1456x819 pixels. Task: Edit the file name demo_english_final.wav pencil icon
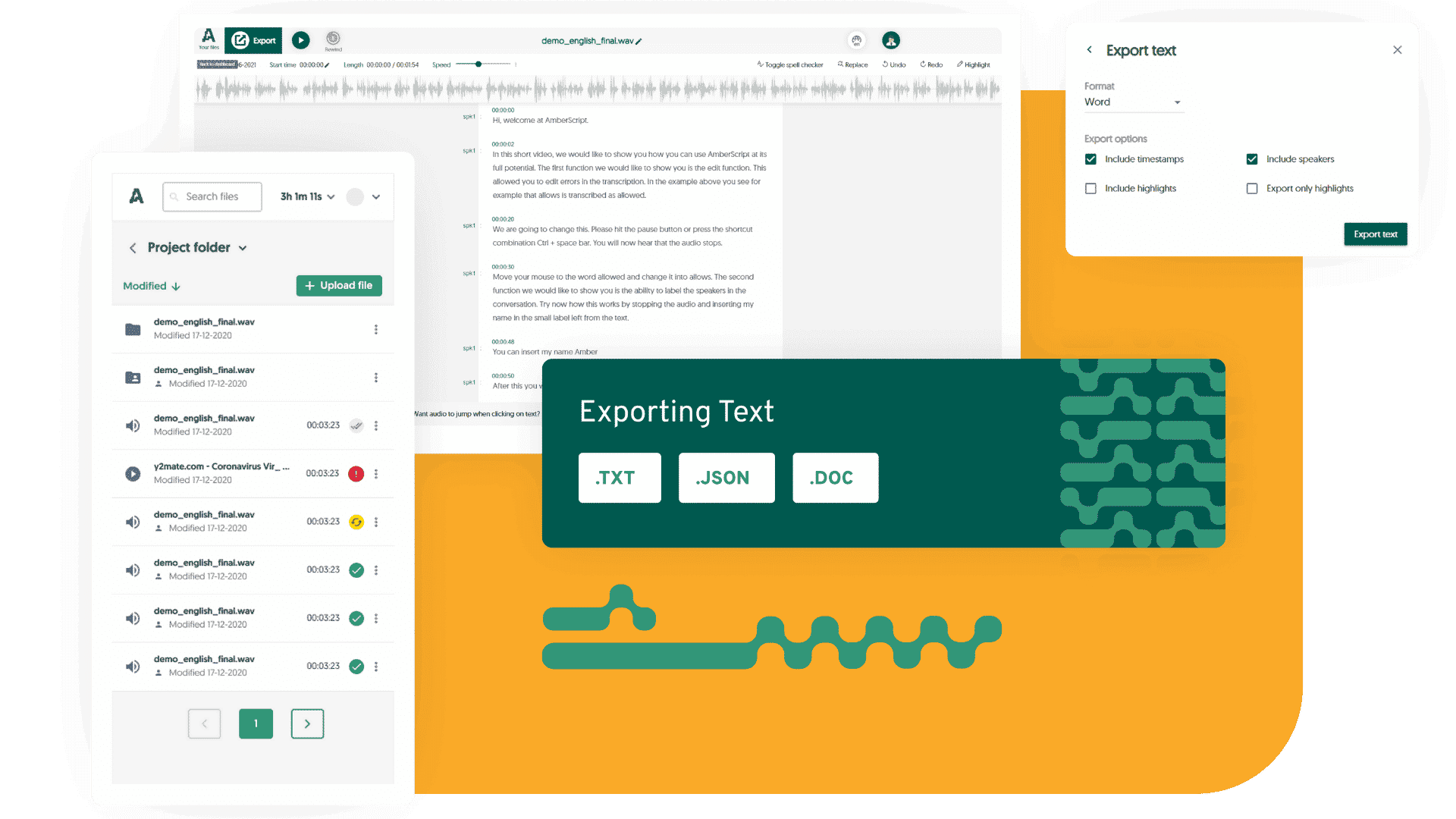click(x=639, y=42)
